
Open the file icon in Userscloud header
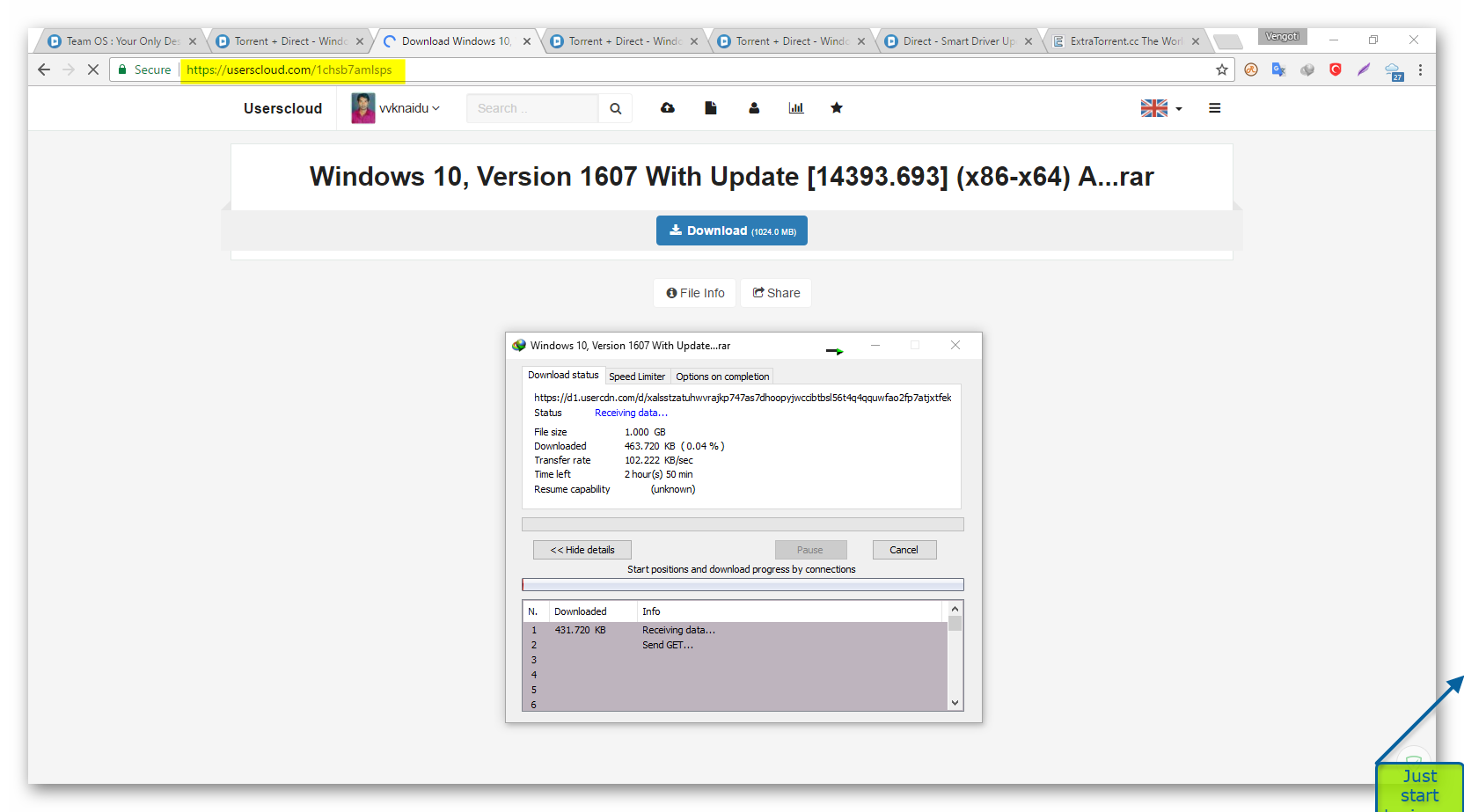pyautogui.click(x=711, y=107)
